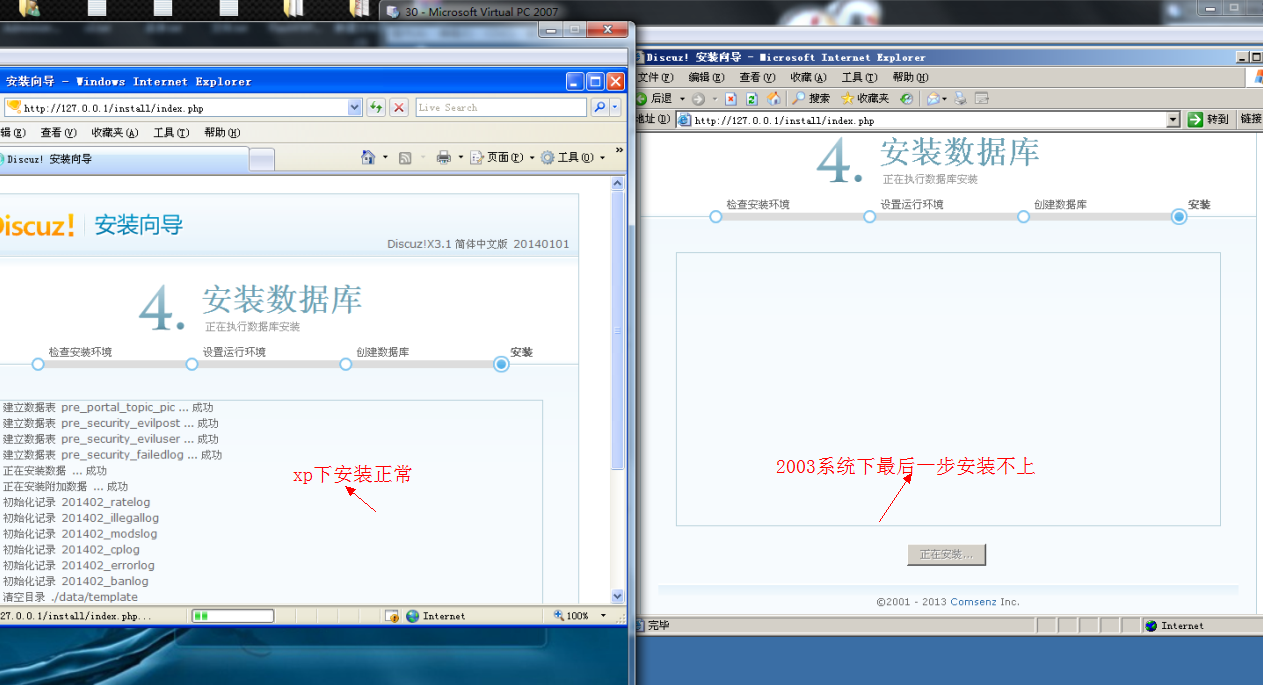This screenshot has width=1263, height=685.
Task: Click log line 201402_ratelog
Action: coord(76,502)
